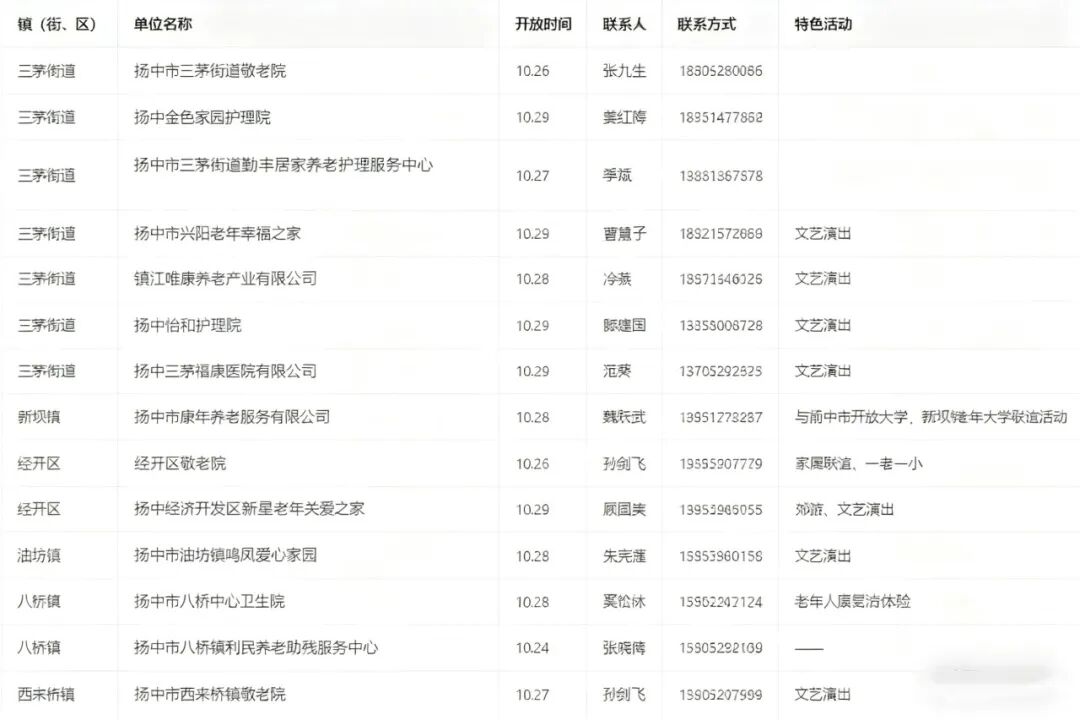Viewport: 1080px width, 720px height.
Task: Click the 扬中金色家园护理院 unit name
Action: point(202,117)
